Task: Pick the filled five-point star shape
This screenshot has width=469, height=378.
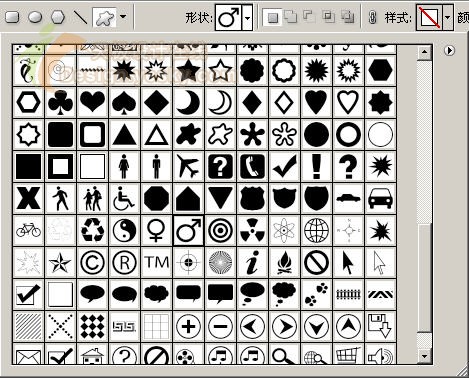Action: click(x=188, y=70)
